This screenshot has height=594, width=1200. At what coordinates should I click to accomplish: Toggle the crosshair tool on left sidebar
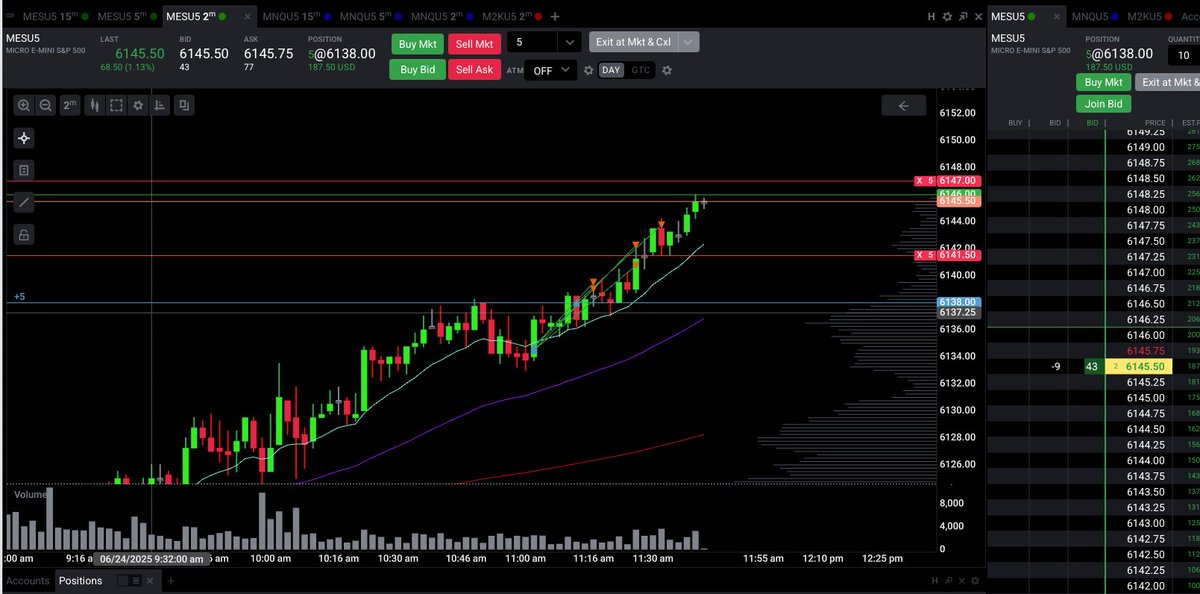pos(24,138)
